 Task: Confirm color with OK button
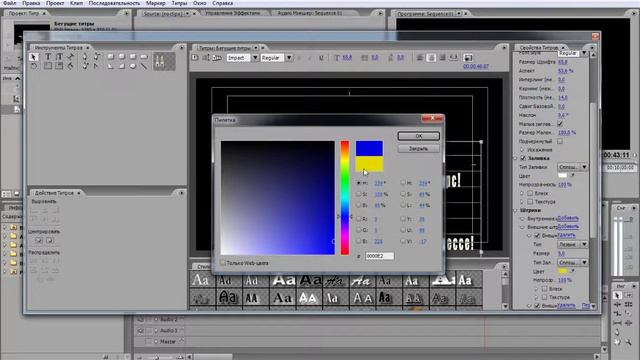point(419,136)
